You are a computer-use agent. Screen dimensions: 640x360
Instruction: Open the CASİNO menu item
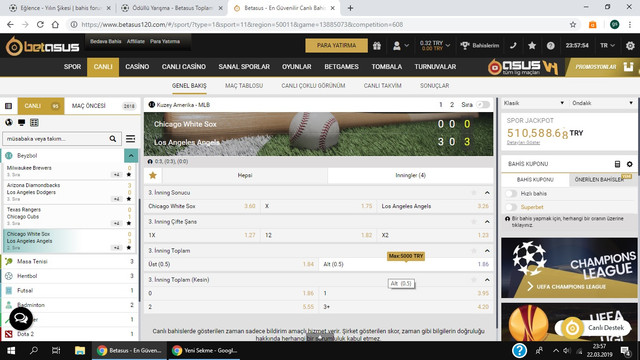click(137, 67)
